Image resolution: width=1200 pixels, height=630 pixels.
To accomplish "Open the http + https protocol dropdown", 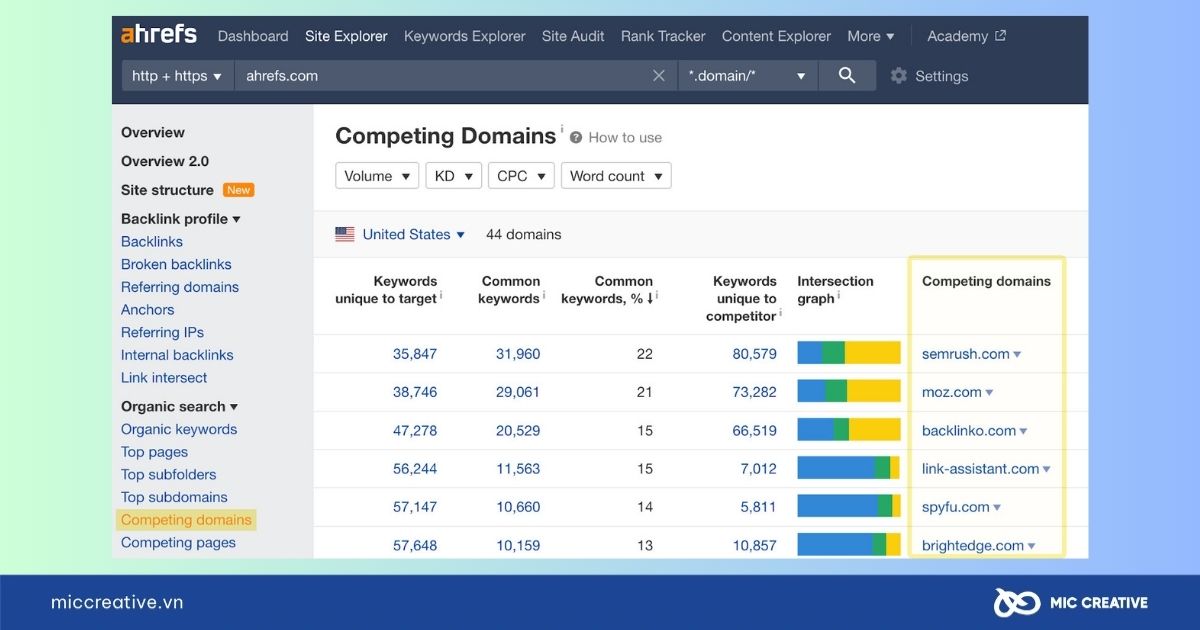I will pos(177,76).
